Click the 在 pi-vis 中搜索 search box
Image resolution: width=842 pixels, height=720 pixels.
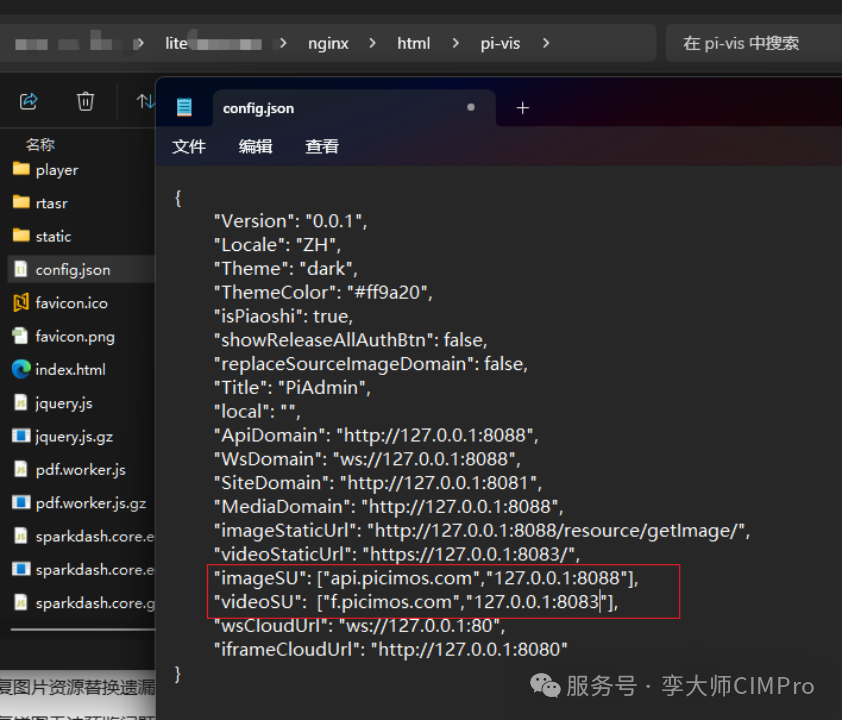(753, 43)
